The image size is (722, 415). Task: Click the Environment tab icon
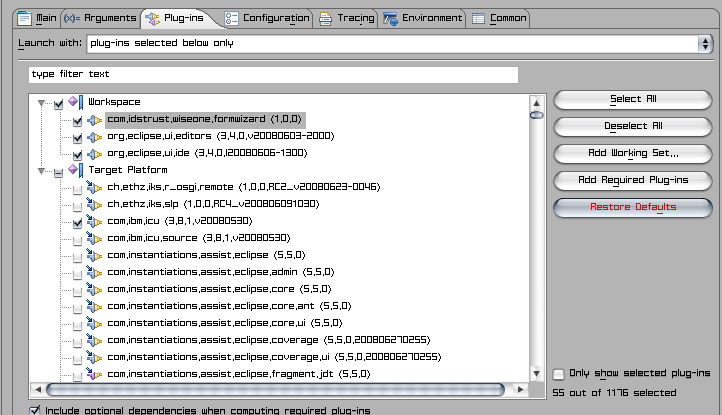[390, 19]
